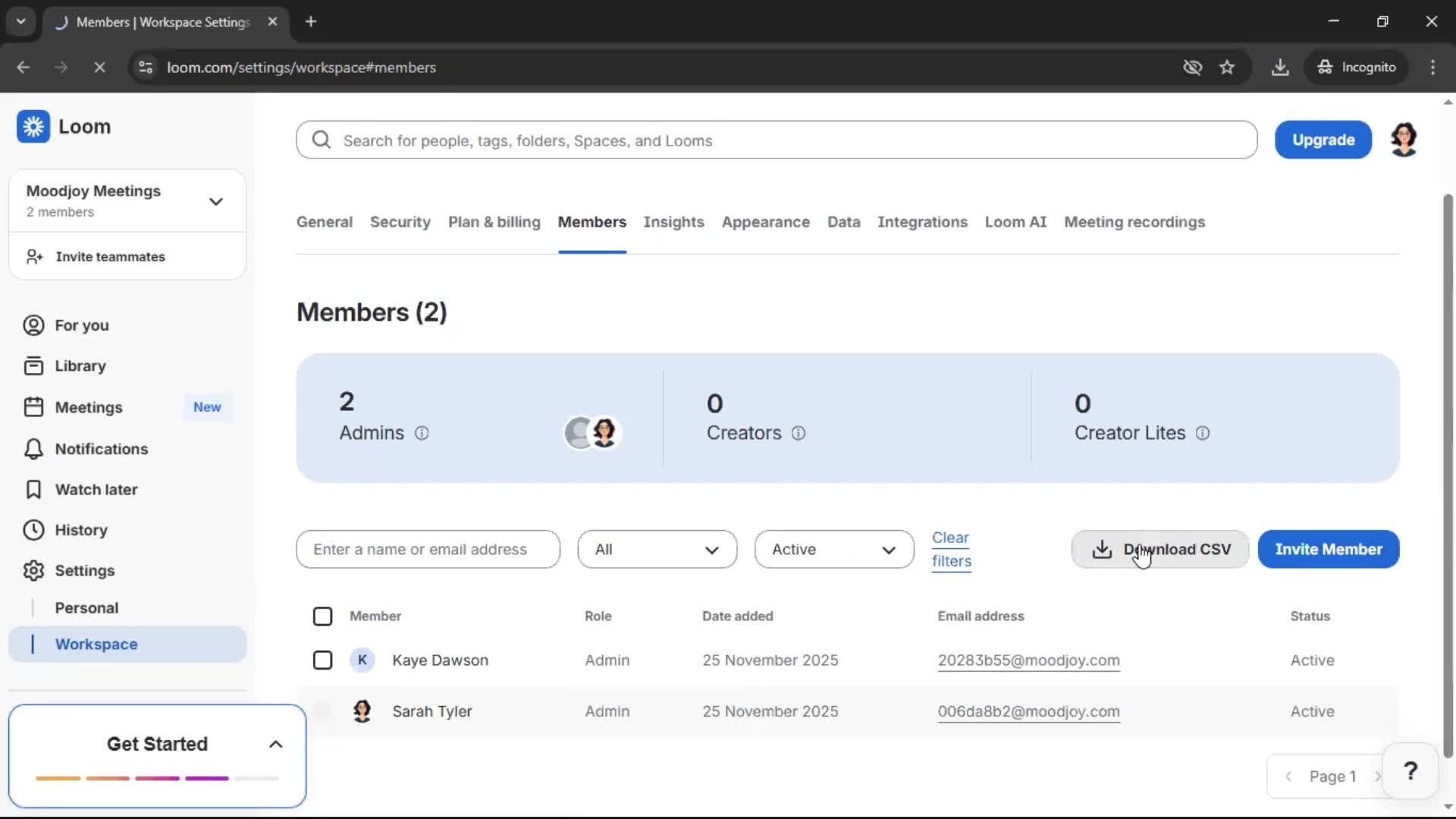Click Admins info icon
This screenshot has height=819, width=1456.
click(422, 433)
